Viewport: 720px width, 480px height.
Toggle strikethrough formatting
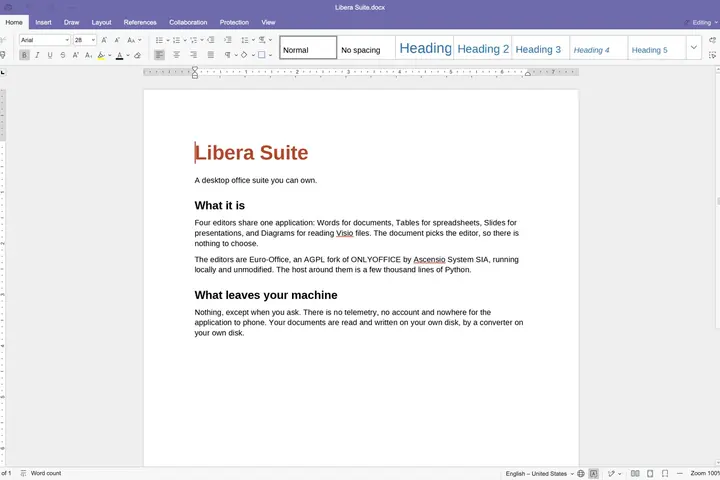click(63, 55)
